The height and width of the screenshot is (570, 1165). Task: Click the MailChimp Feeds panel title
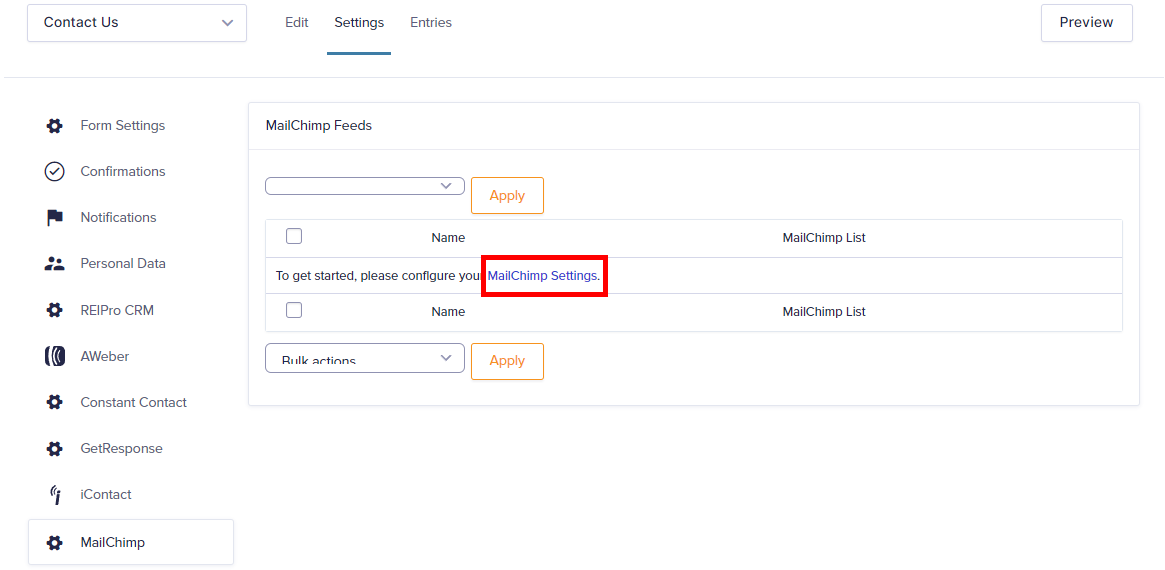click(319, 126)
